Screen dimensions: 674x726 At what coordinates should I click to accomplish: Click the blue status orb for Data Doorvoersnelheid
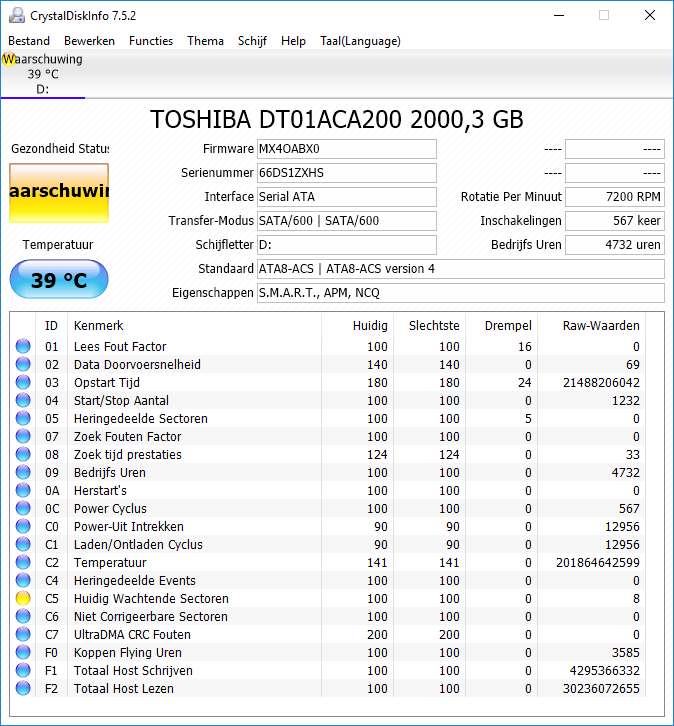(x=23, y=364)
